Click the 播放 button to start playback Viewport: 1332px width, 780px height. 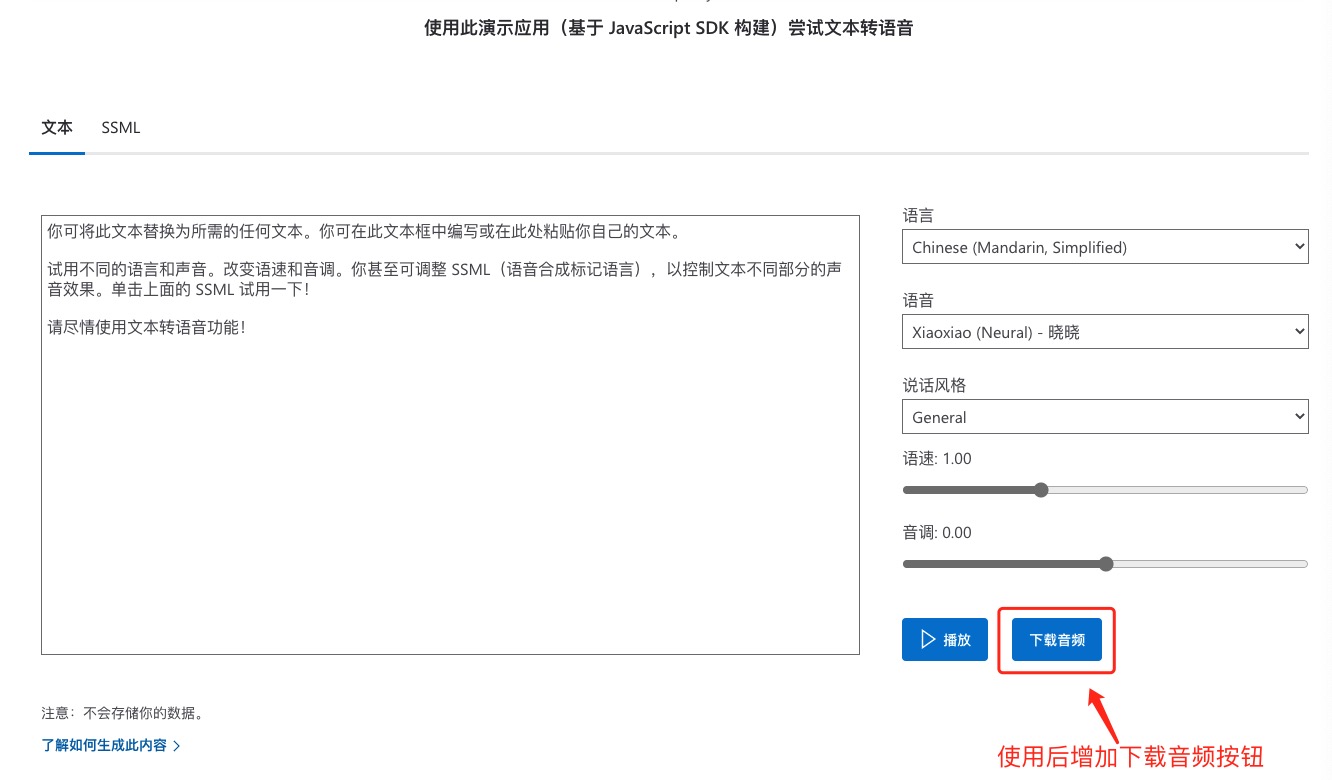(x=945, y=639)
